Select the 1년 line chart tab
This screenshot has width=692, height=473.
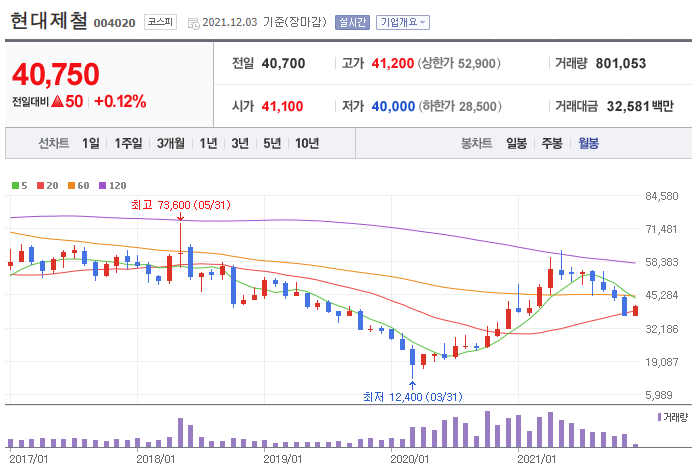point(208,143)
